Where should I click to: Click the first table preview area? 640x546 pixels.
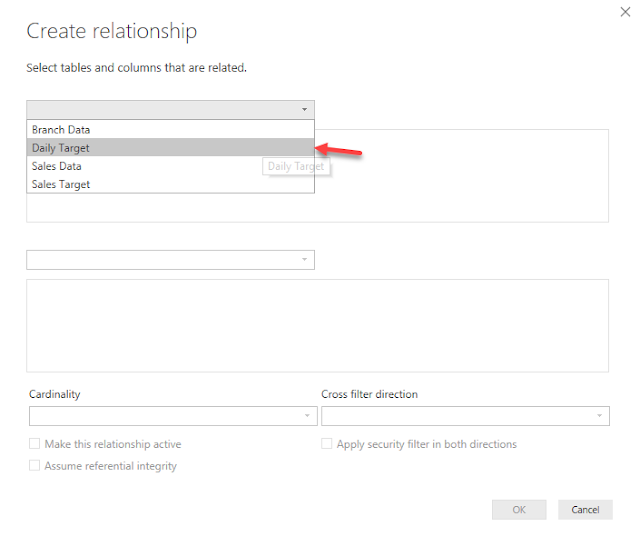point(460,176)
